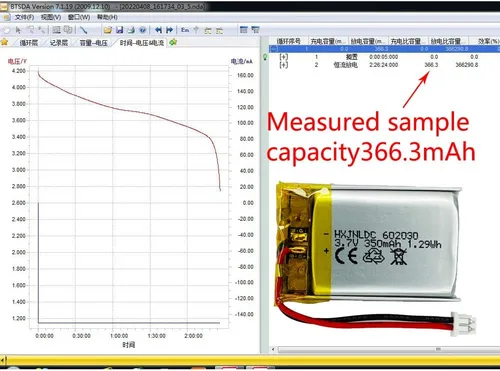Image resolution: width=500 pixels, height=371 pixels.
Task: Switch language with the En icon
Action: click(x=185, y=30)
